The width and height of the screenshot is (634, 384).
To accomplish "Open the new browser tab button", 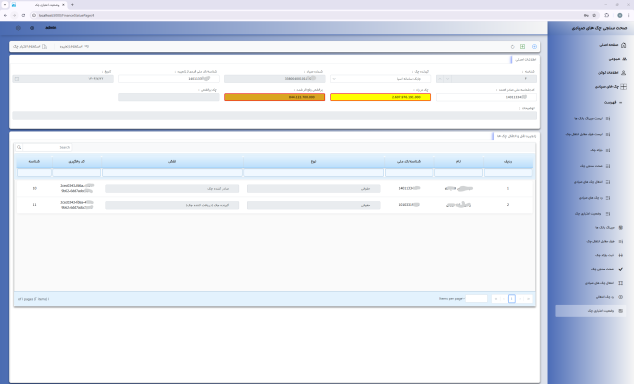I will (72, 5).
